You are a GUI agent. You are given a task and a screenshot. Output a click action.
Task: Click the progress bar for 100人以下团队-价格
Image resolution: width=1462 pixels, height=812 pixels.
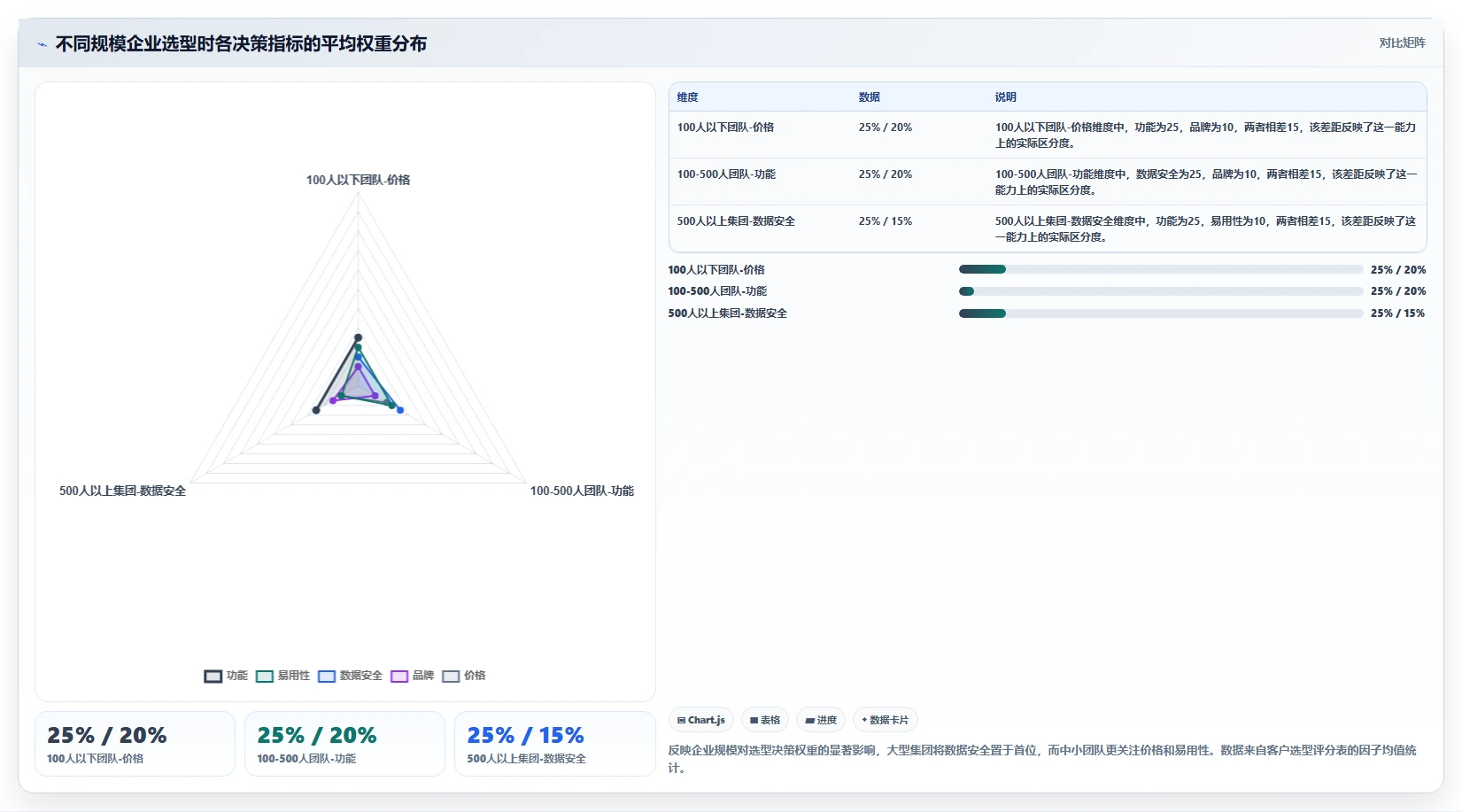tap(1161, 269)
